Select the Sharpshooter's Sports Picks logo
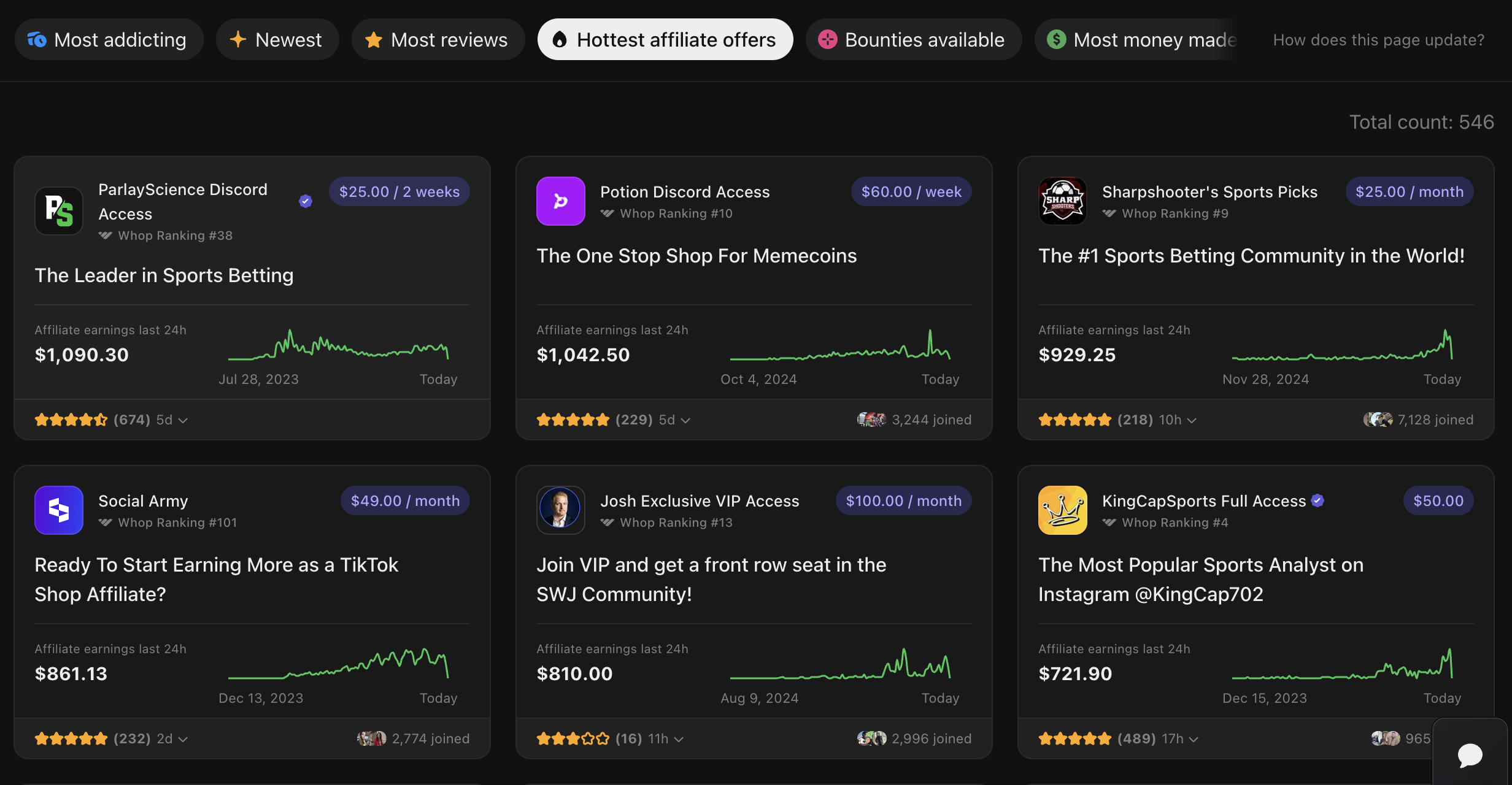 tap(1062, 201)
